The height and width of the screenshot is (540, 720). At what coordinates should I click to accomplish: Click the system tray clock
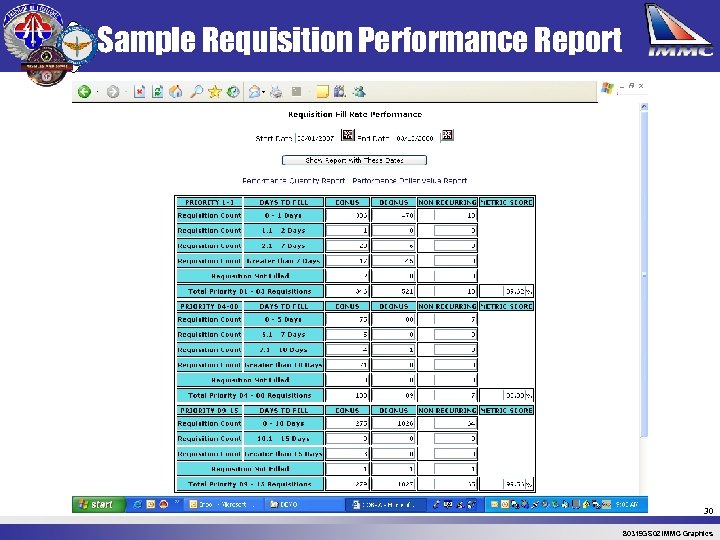627,504
